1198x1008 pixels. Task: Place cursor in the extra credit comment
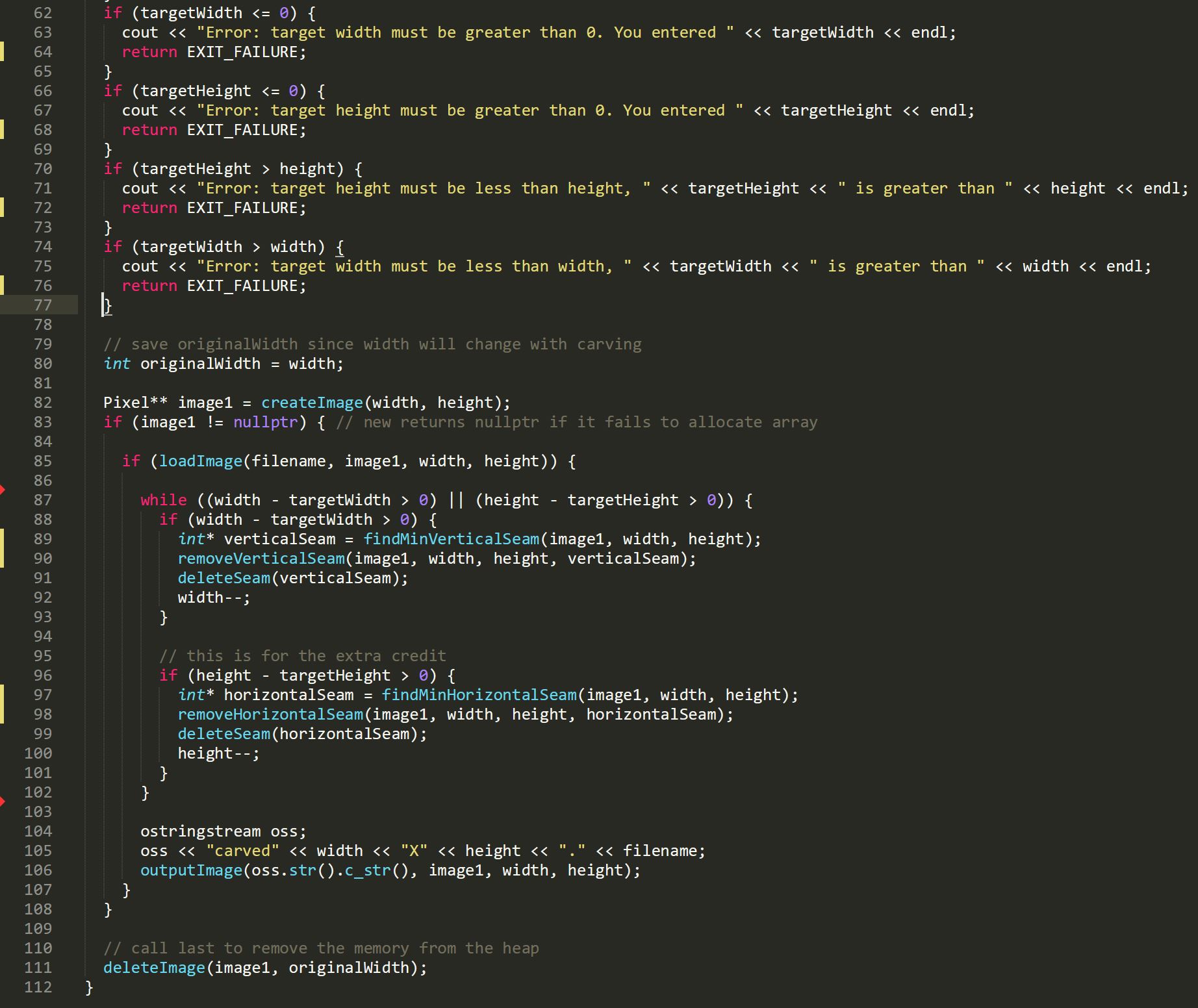point(302,655)
